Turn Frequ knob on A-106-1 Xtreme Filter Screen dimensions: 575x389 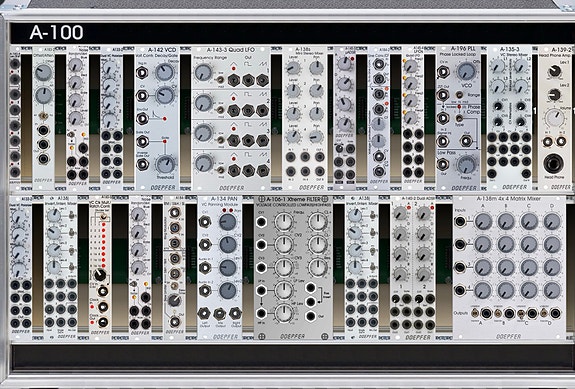pyautogui.click(x=284, y=222)
